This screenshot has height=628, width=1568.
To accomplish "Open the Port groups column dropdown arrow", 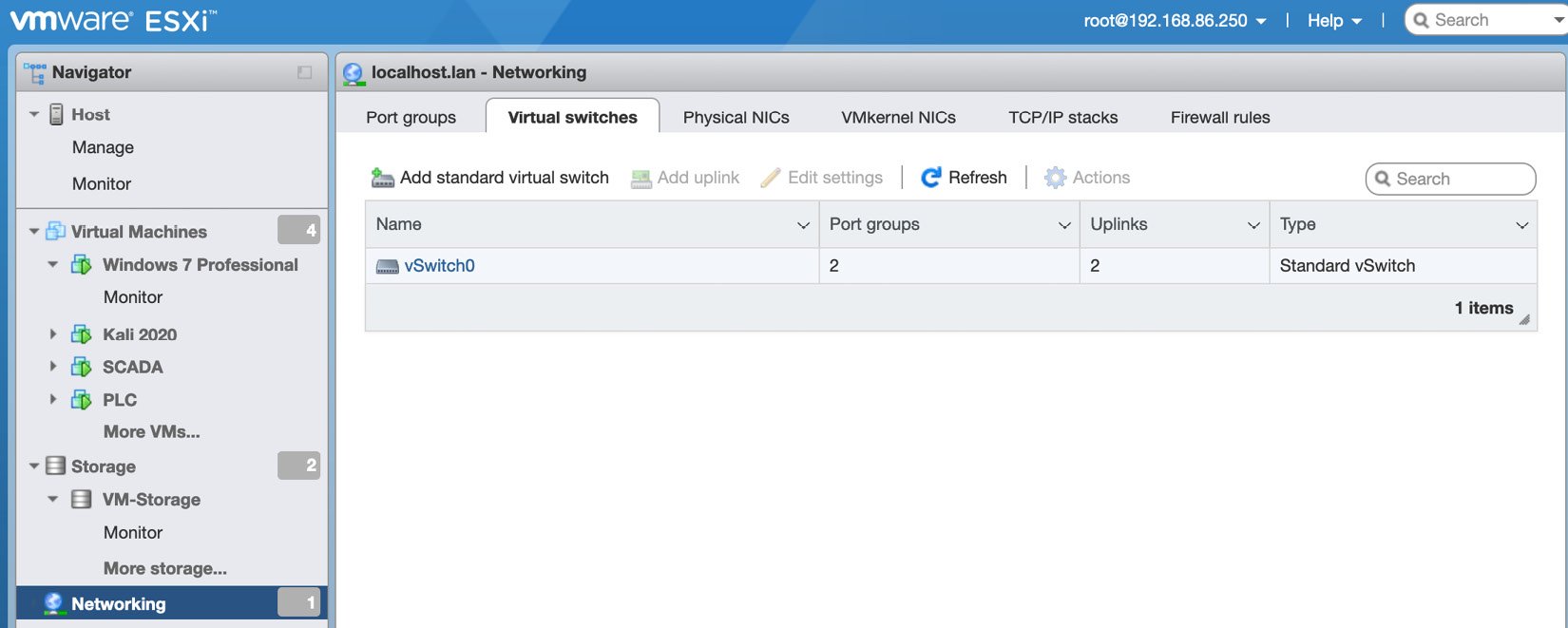I will coord(1064,225).
